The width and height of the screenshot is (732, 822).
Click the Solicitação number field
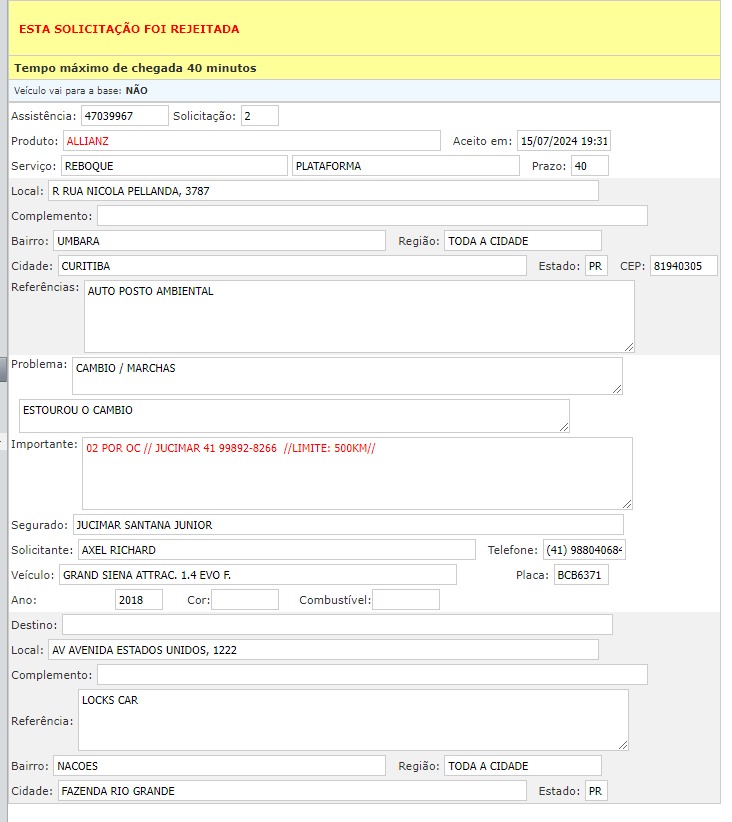259,116
